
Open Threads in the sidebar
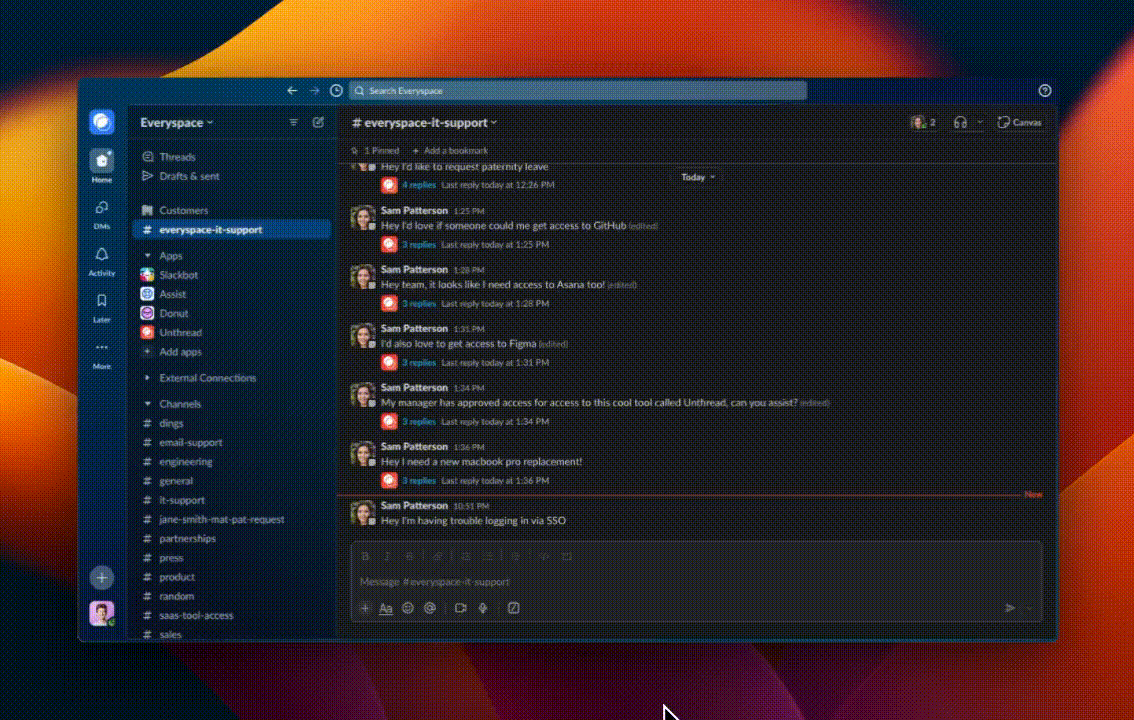177,157
